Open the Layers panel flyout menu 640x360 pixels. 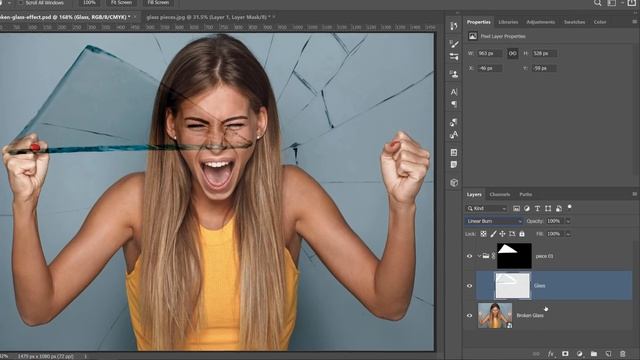[x=634, y=194]
